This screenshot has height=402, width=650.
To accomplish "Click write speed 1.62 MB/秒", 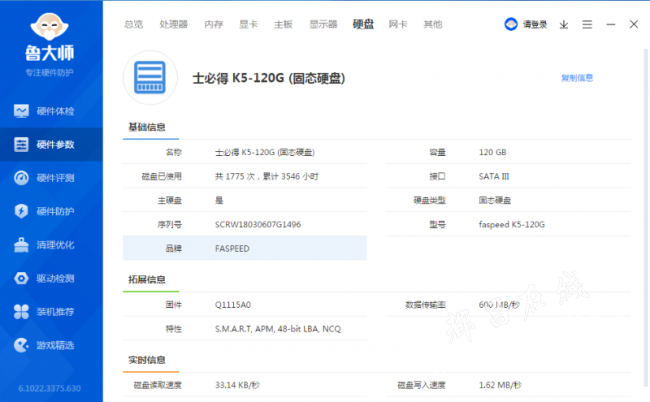I will pos(500,385).
